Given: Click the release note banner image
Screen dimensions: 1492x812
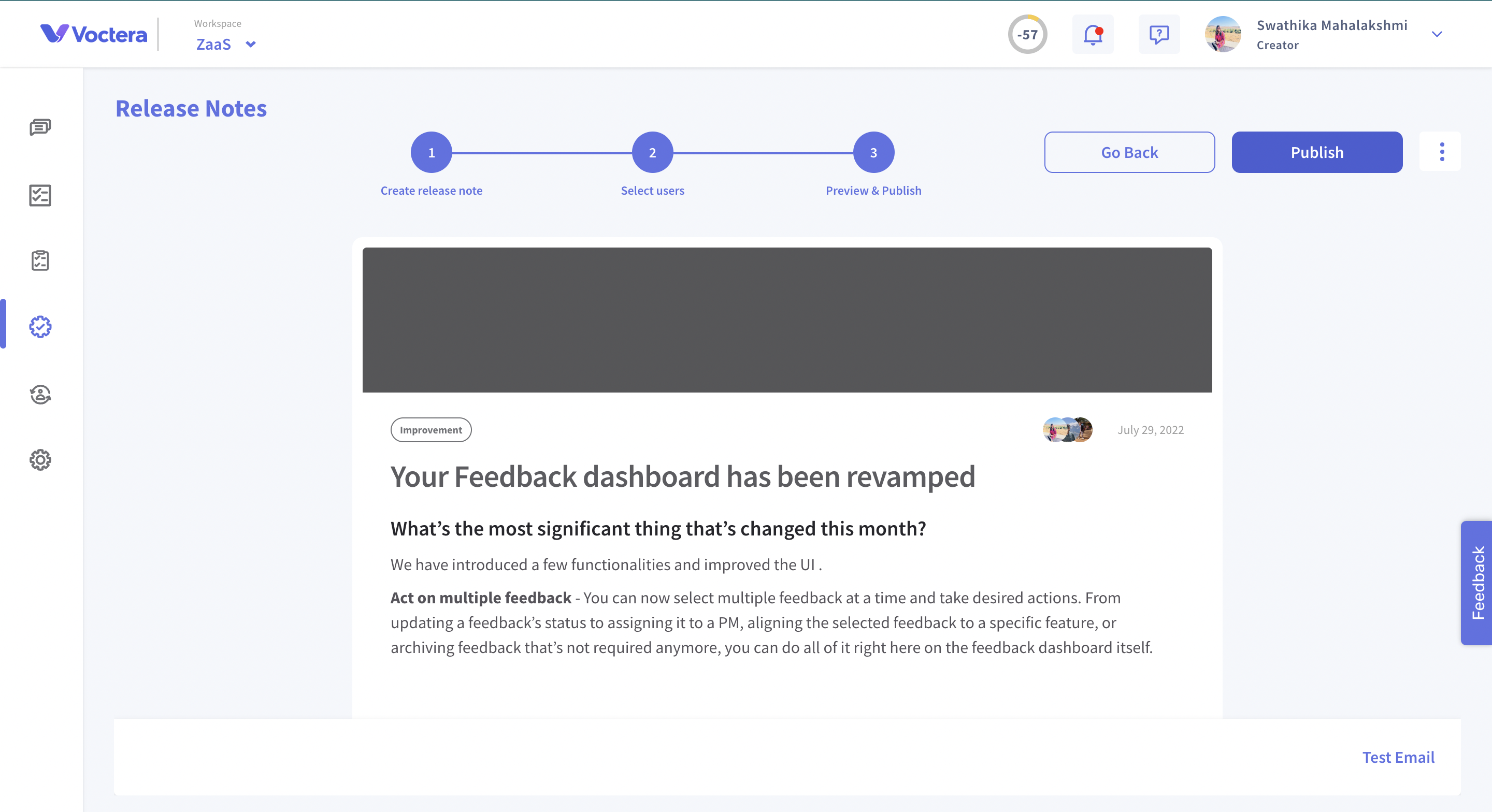Looking at the screenshot, I should coord(787,320).
